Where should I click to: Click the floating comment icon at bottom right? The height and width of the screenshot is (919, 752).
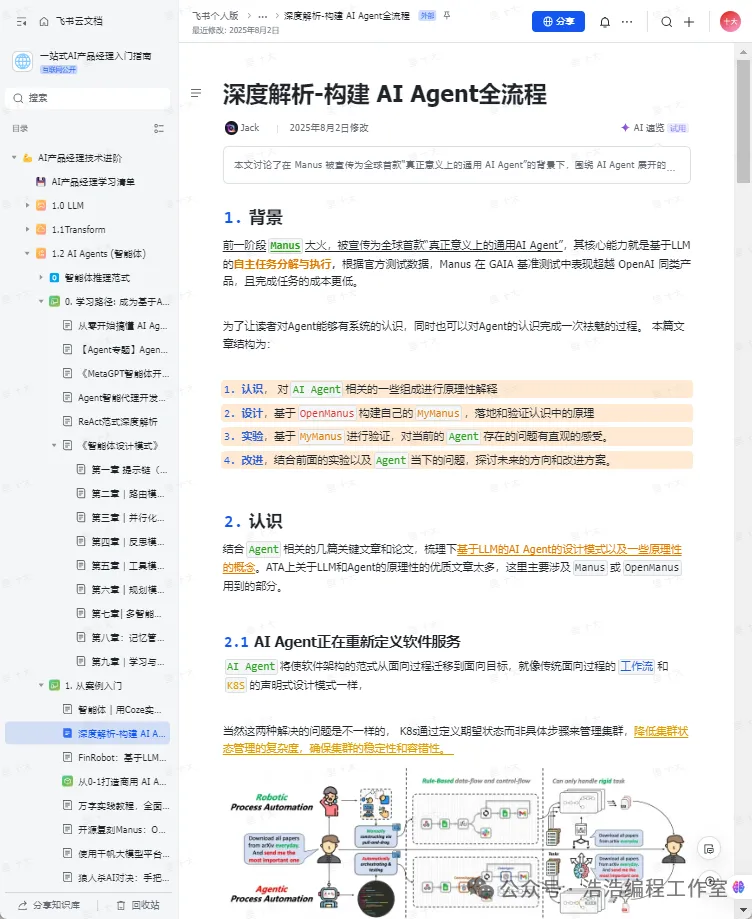709,849
